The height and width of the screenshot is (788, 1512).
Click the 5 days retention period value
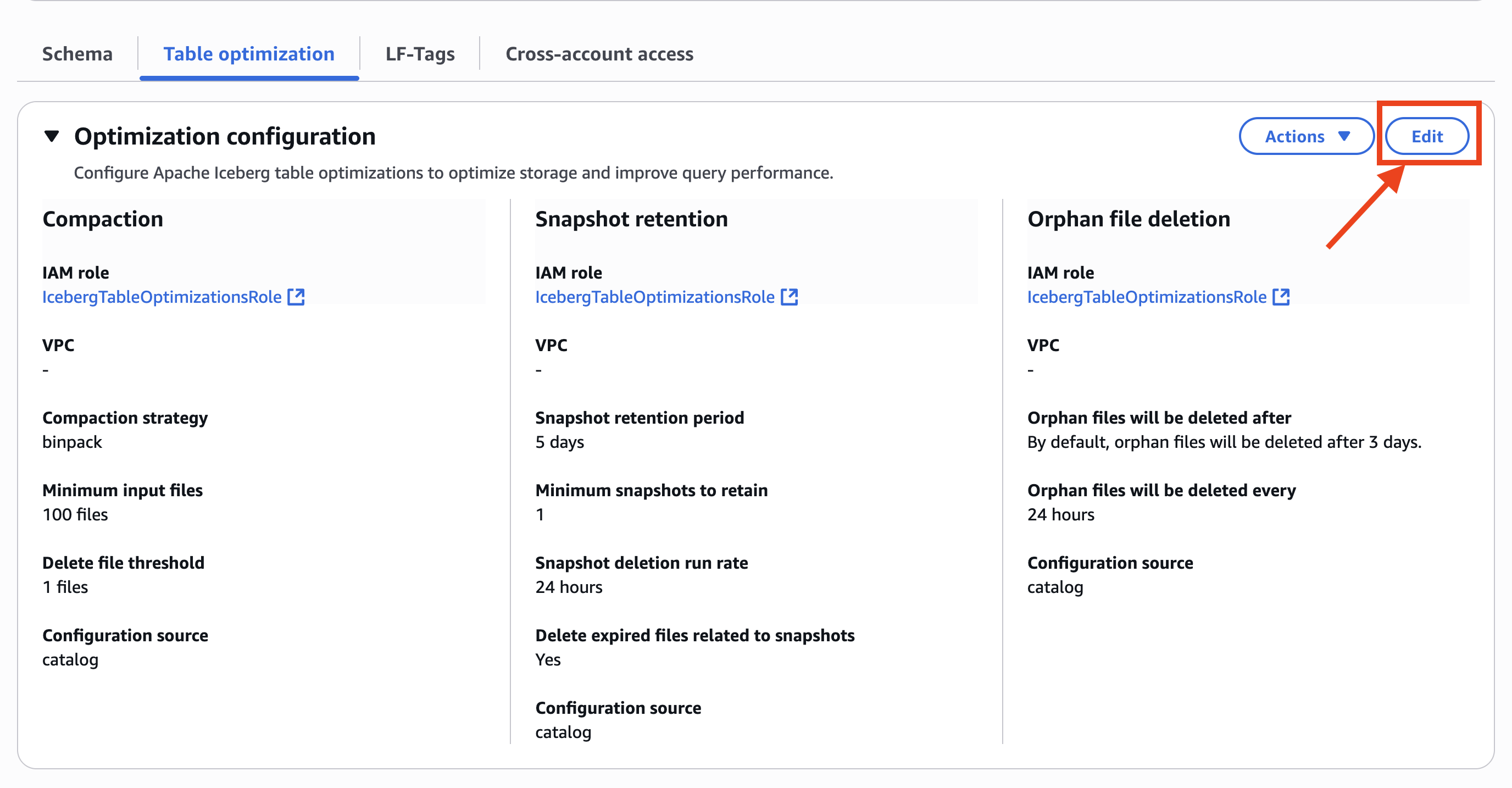click(559, 442)
